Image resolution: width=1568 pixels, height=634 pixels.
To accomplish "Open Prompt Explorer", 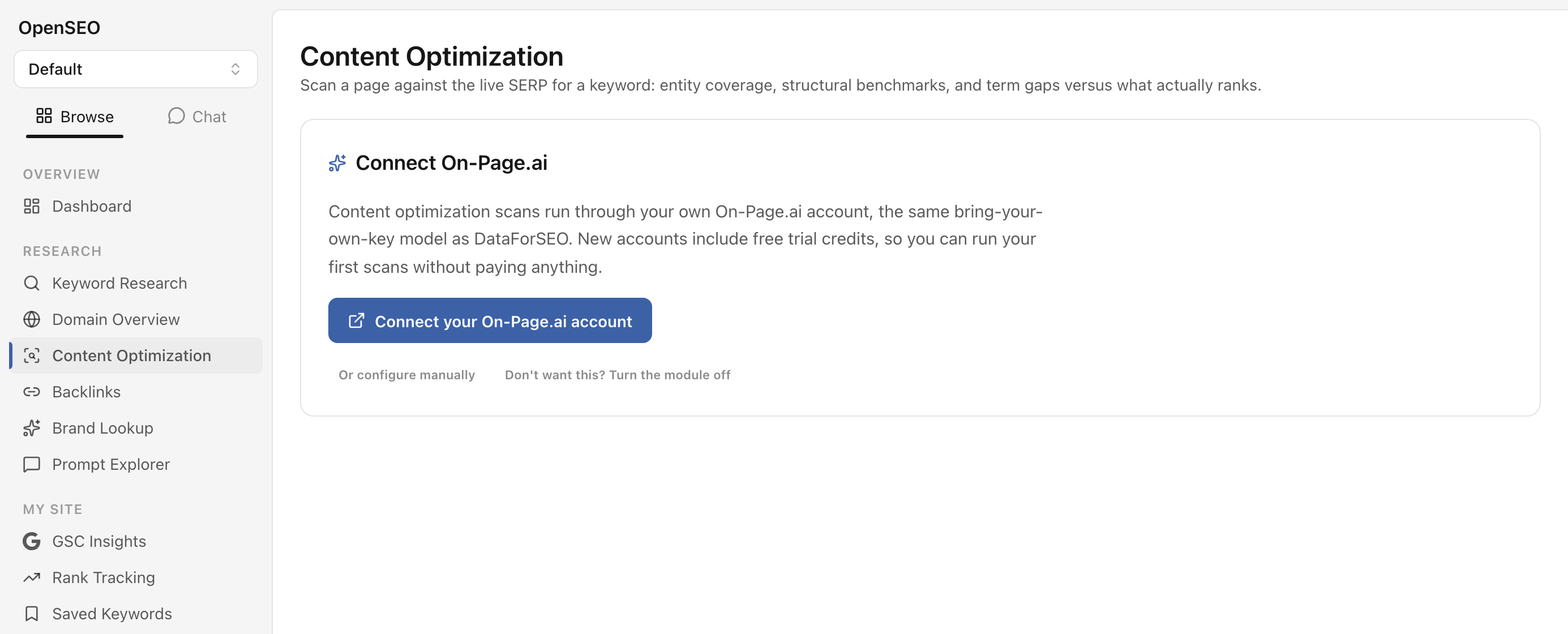I will tap(137, 464).
